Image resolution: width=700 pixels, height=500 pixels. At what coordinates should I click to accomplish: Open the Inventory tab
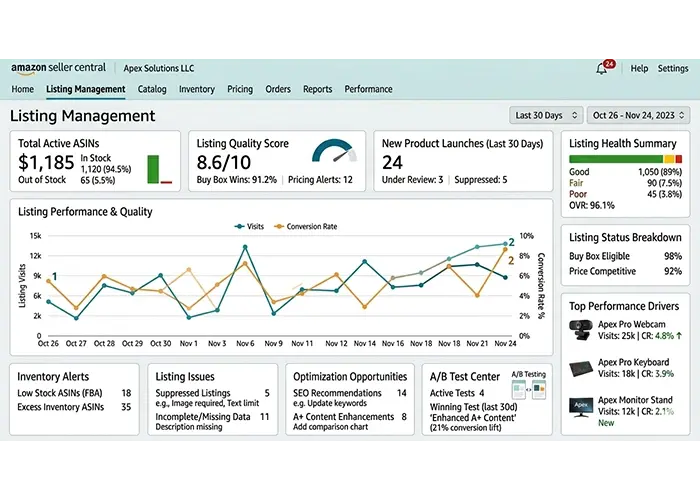(197, 89)
